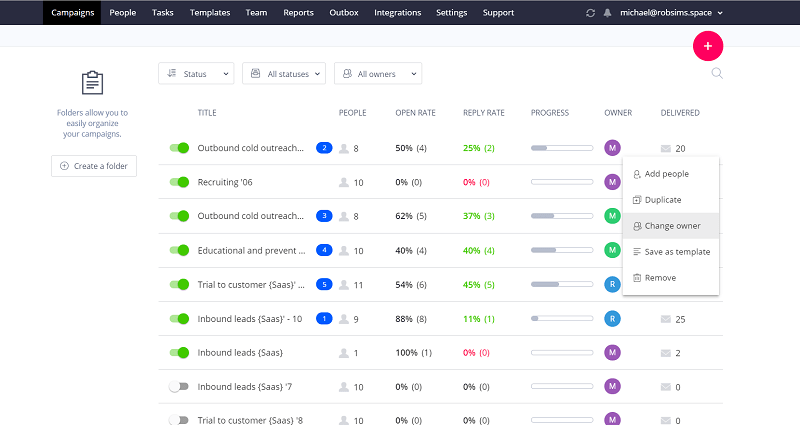Click blue badge 5 on Trial to customer row
This screenshot has width=800, height=425.
point(324,284)
